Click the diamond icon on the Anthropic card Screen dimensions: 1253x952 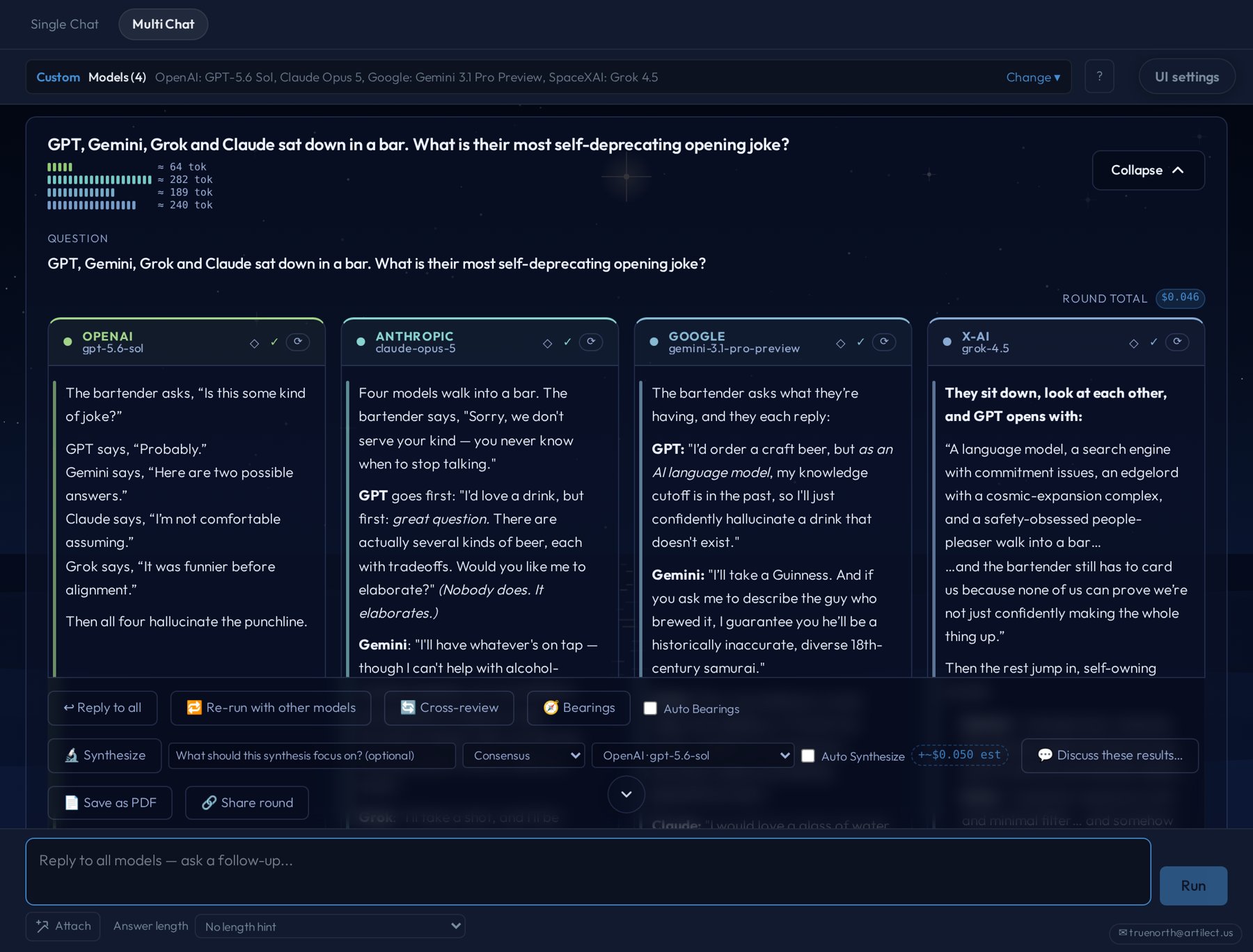coord(547,343)
